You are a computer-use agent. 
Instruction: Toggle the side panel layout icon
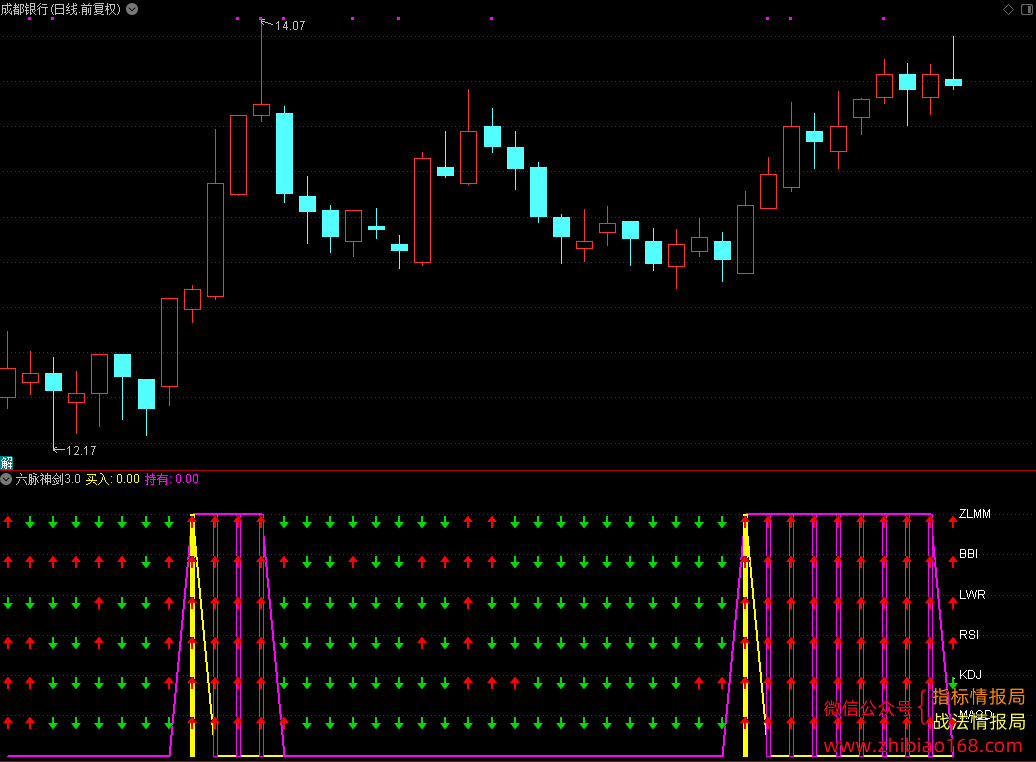1027,9
